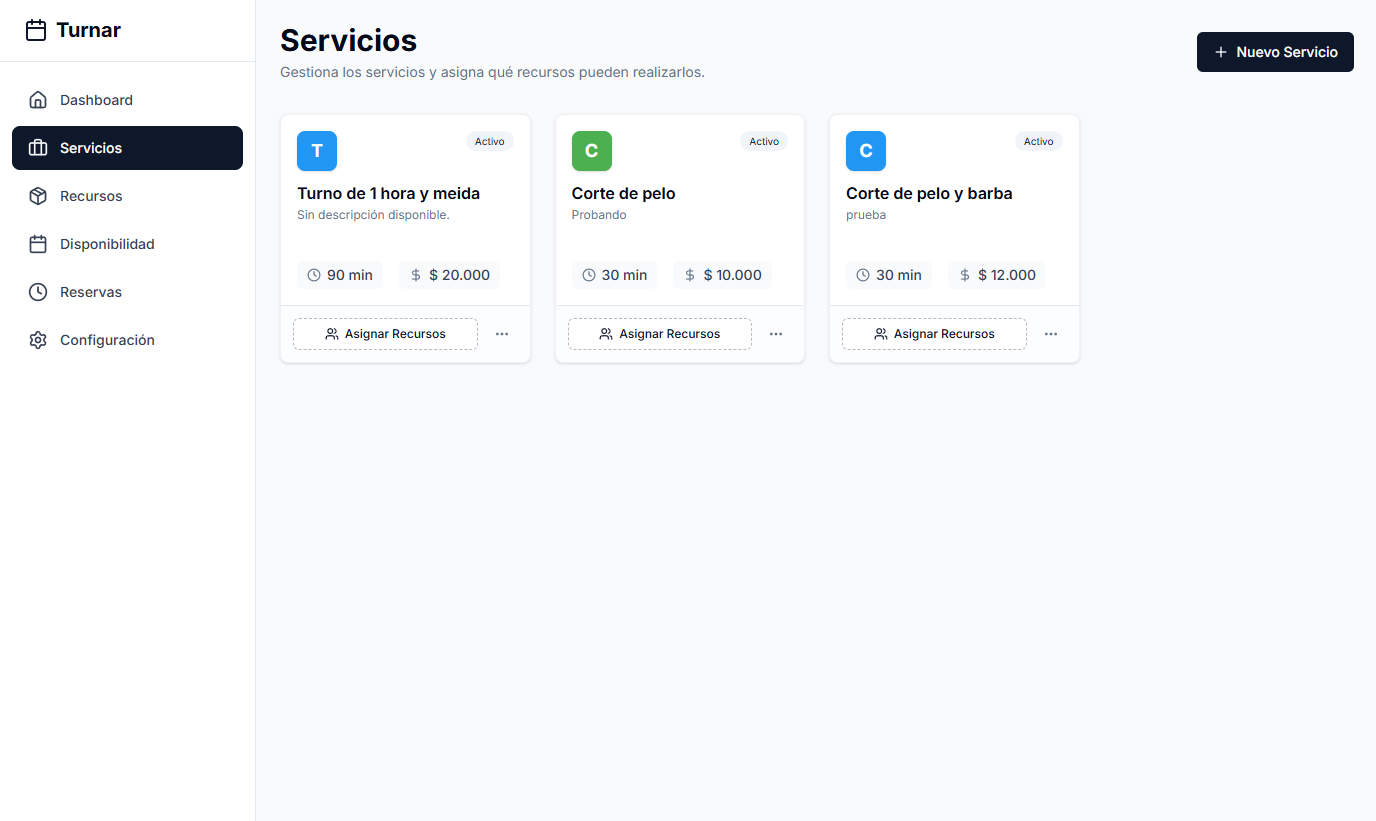Click the $ 12.000 price chip

click(x=997, y=275)
